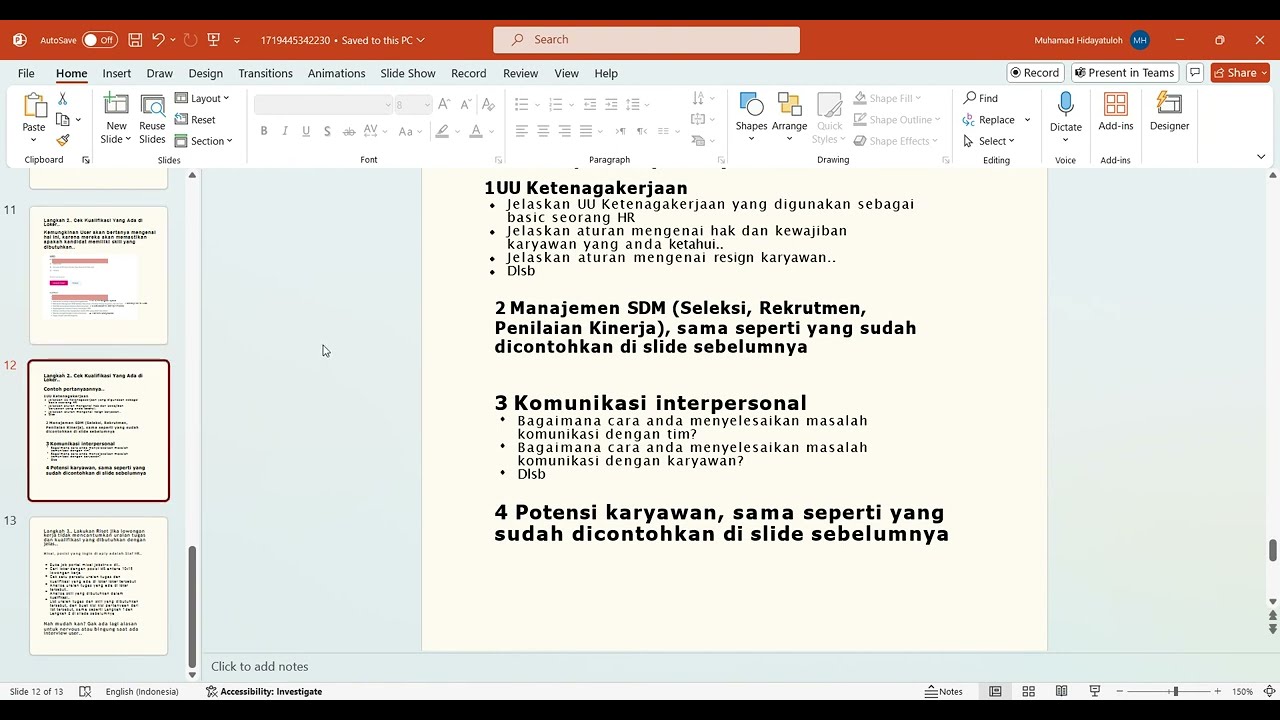Click the Save icon in title bar
The image size is (1280, 720).
(x=135, y=40)
